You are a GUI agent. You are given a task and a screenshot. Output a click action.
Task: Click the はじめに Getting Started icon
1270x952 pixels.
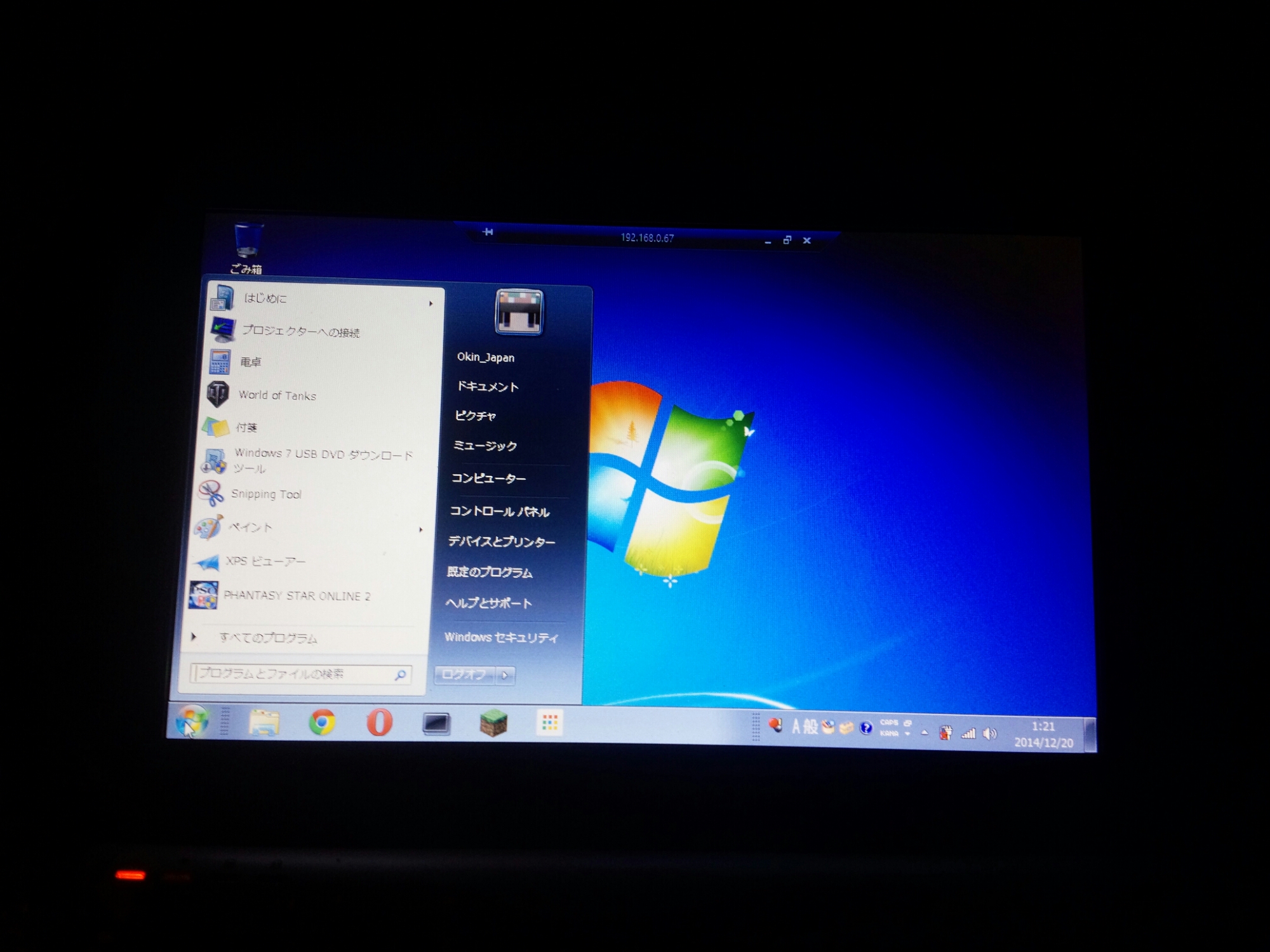coord(223,298)
